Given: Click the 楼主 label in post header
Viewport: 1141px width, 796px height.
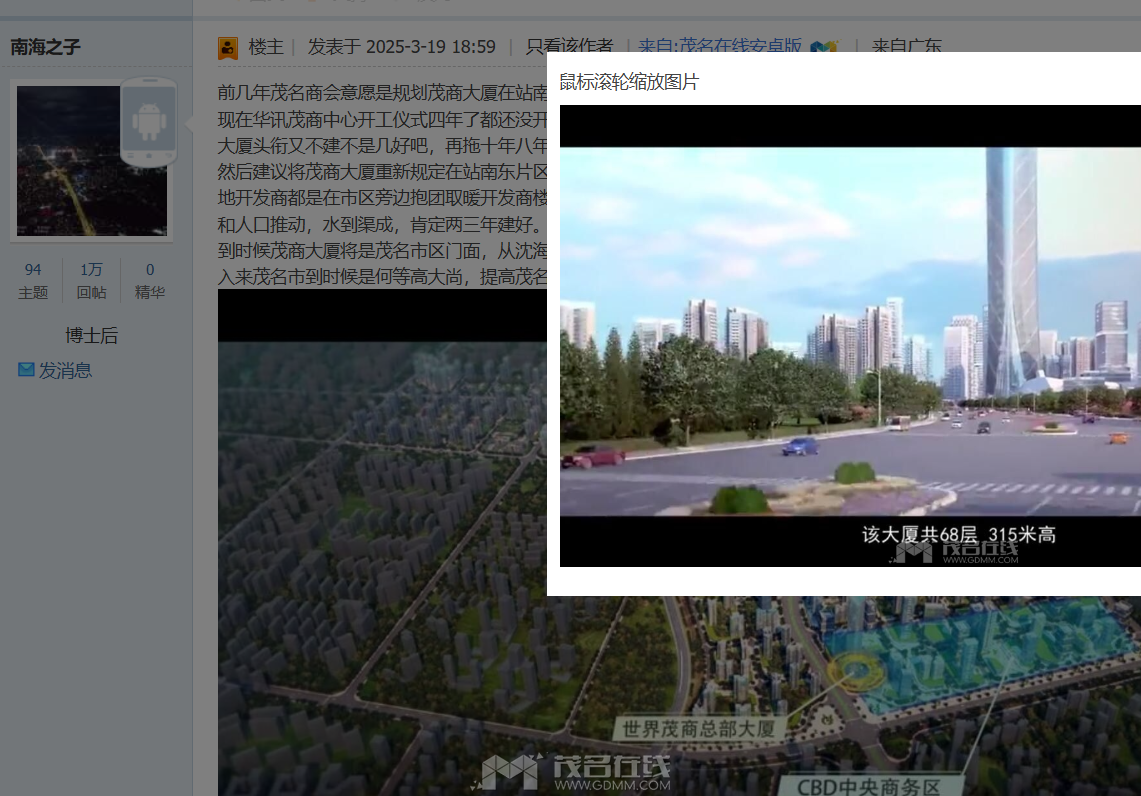Looking at the screenshot, I should 266,47.
